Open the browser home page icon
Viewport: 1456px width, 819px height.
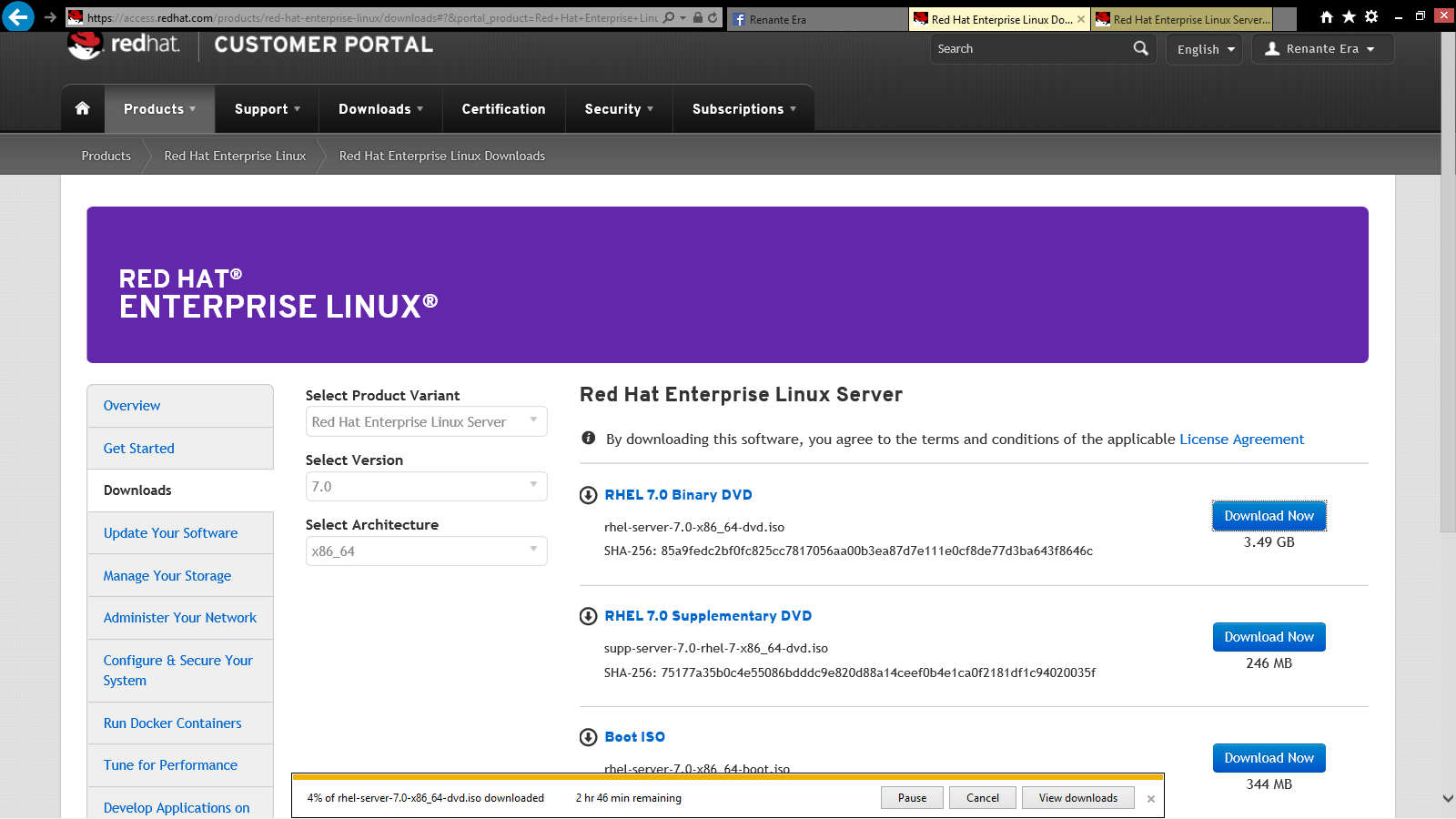pos(1327,16)
